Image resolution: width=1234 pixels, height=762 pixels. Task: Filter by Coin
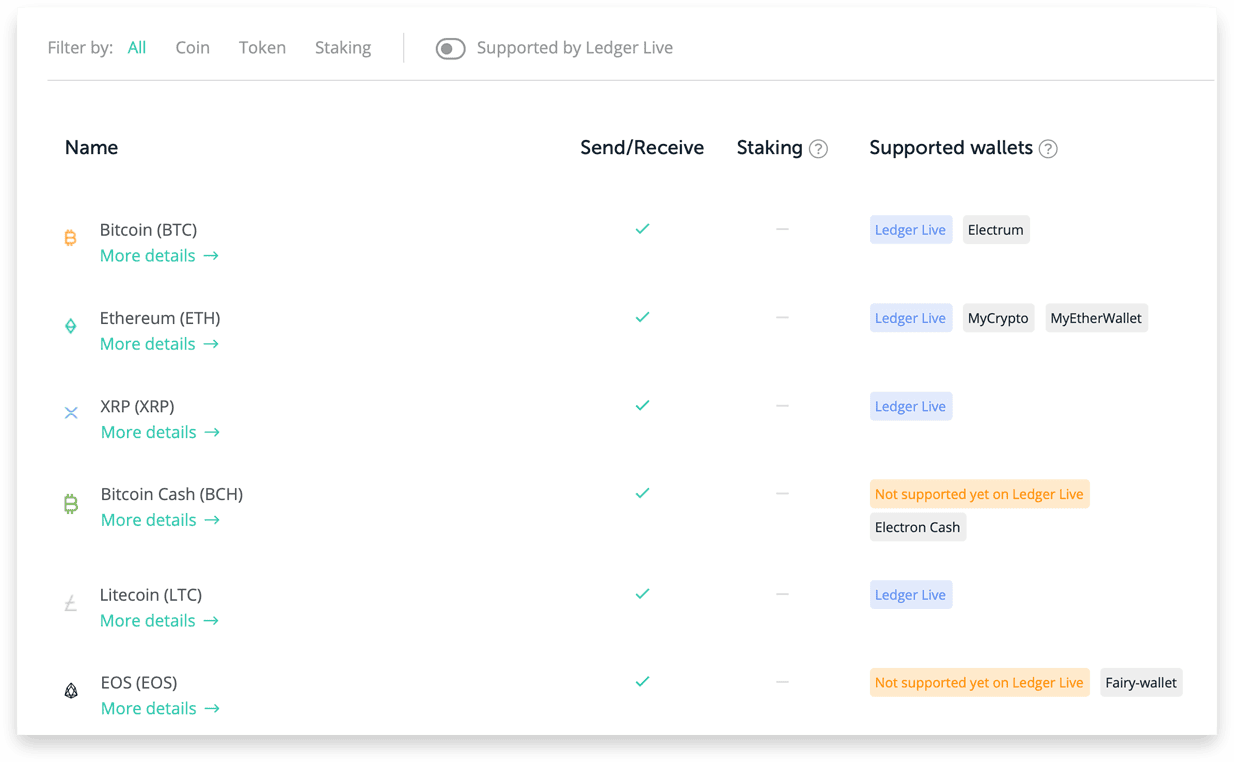pos(193,47)
